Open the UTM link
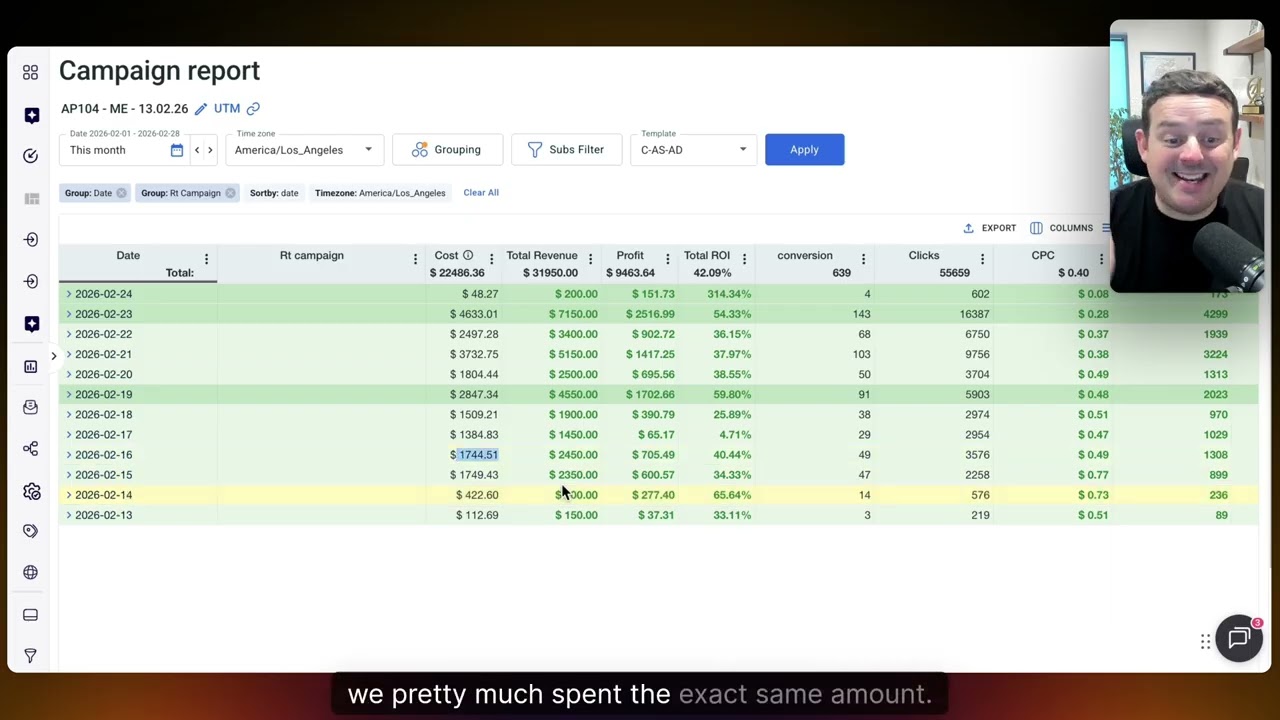The image size is (1280, 720). coord(227,109)
